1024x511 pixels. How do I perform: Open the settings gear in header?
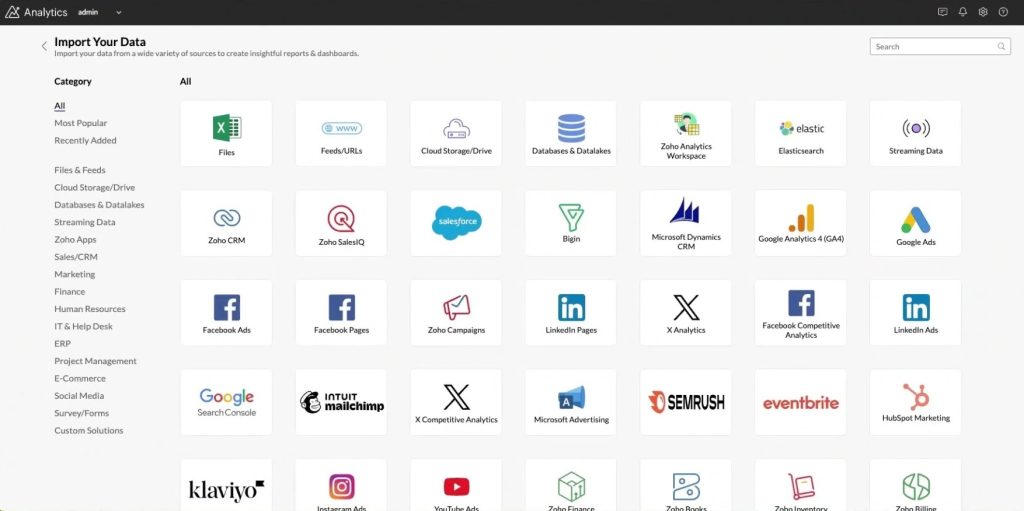(983, 12)
